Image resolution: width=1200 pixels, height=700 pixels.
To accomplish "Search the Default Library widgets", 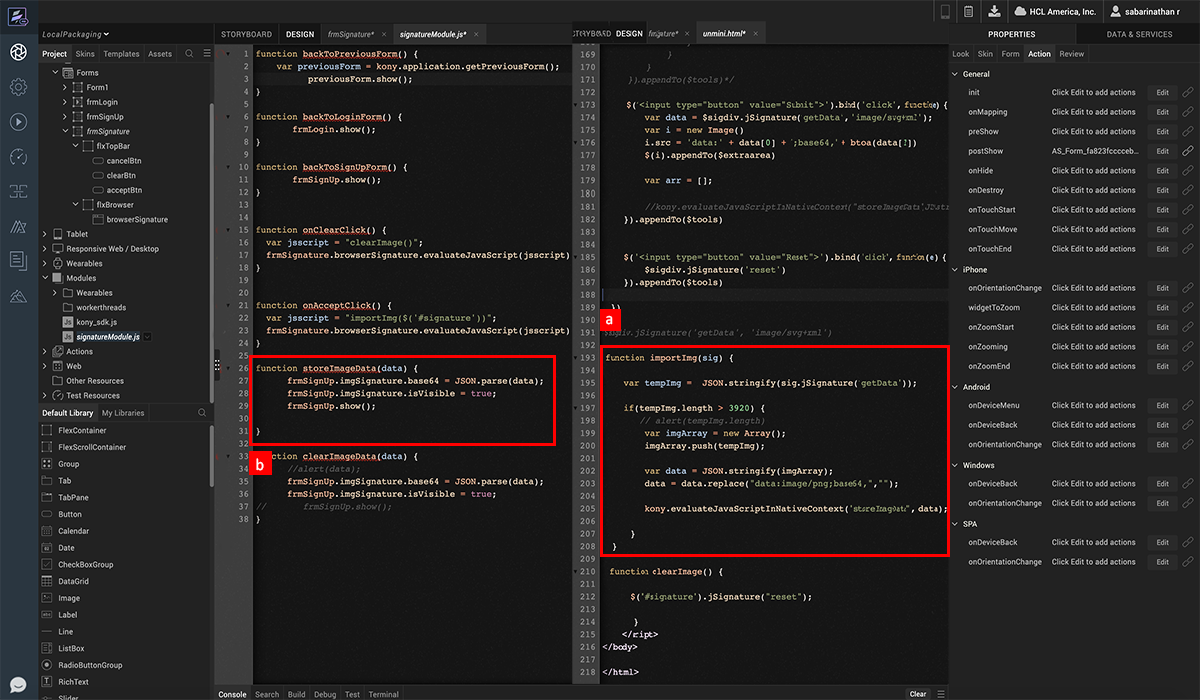I will [x=202, y=413].
